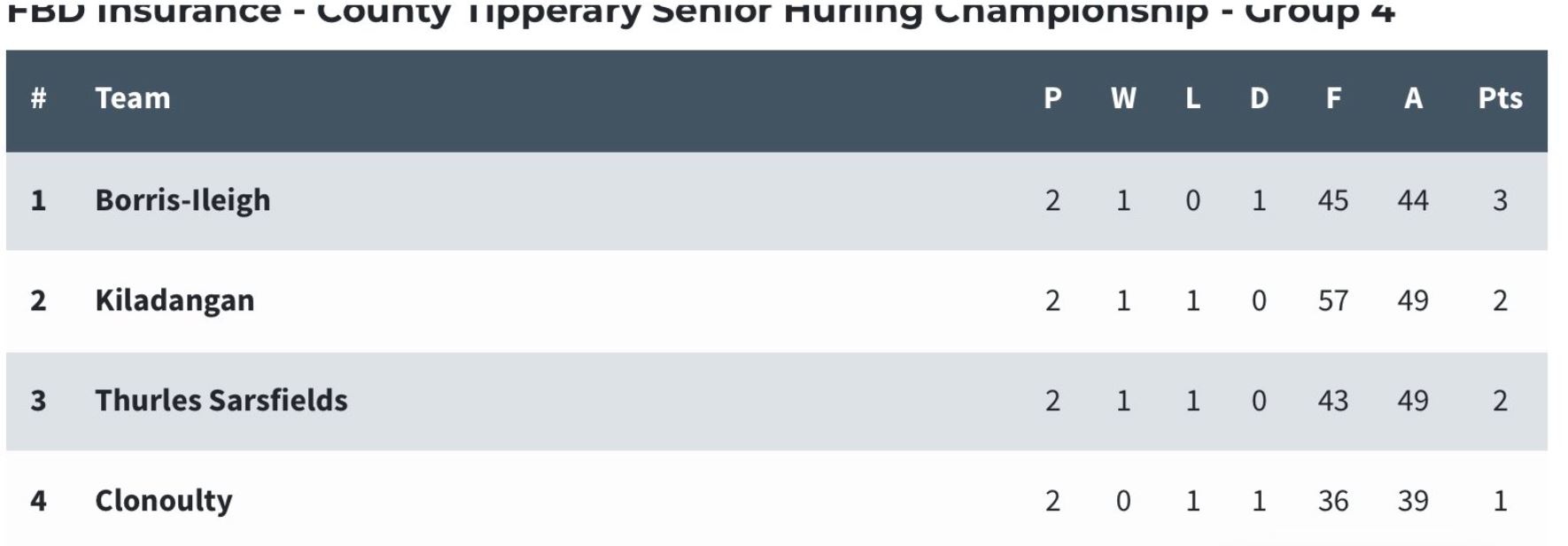Click rank number 4 in table
This screenshot has height=546, width=1568.
38,501
